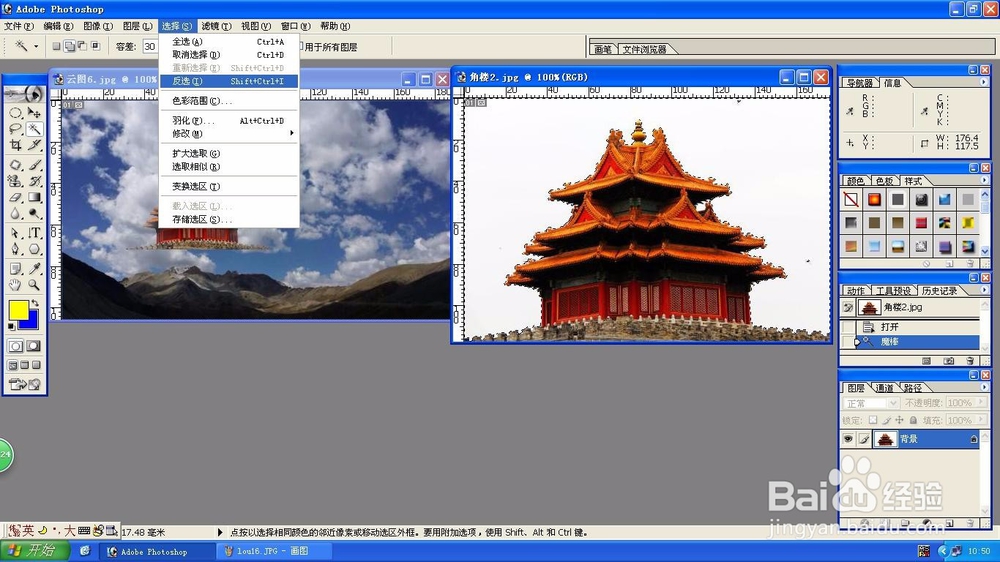
Task: Switch to lou16.JPG 画图 taskbar window
Action: coord(273,551)
